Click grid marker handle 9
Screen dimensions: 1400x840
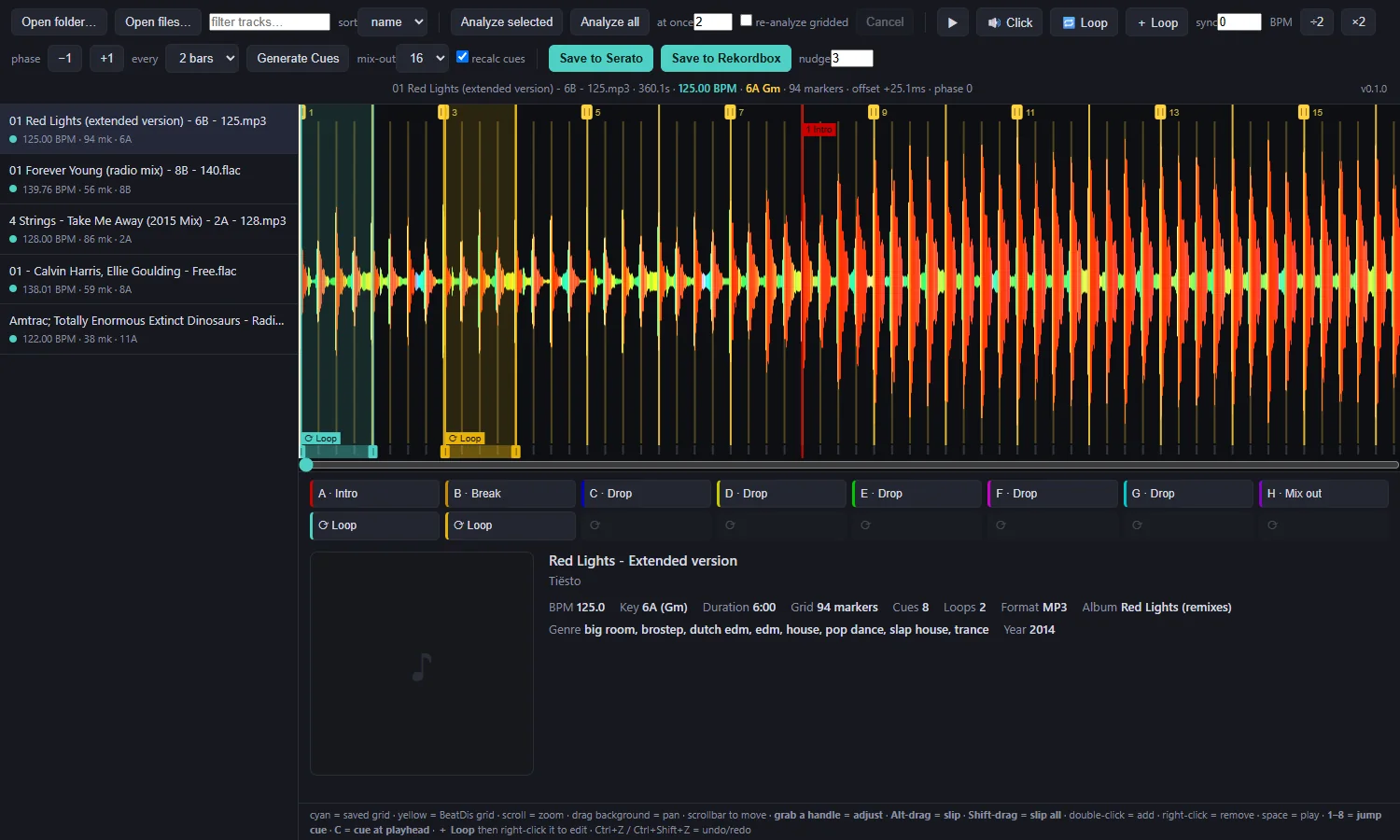pos(874,112)
